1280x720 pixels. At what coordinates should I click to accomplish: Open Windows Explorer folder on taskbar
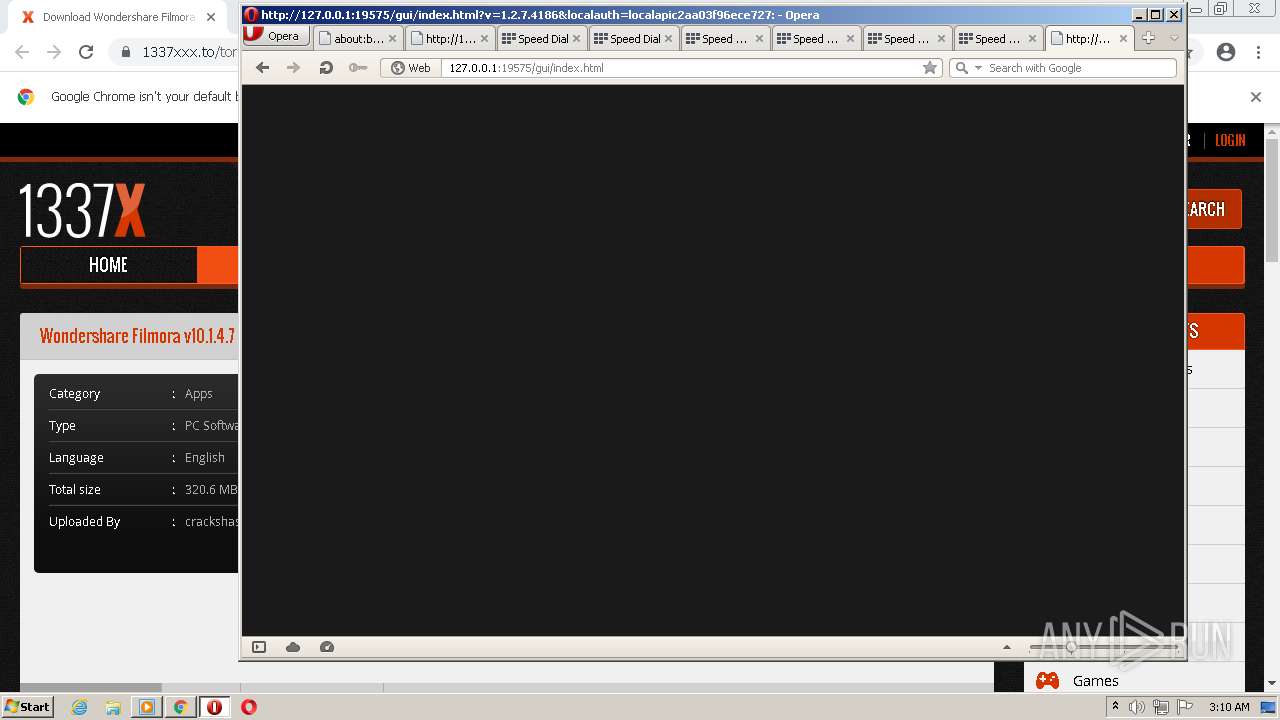[113, 707]
